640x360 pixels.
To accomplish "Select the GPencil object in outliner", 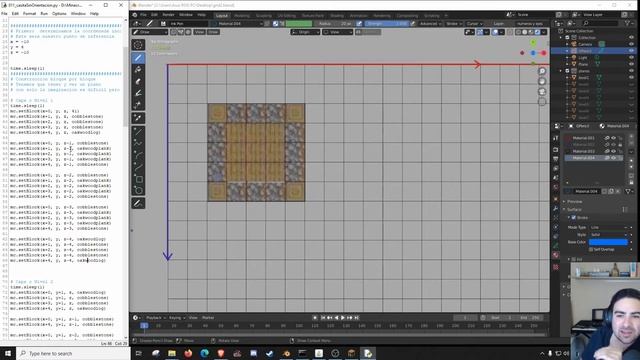I will [584, 51].
